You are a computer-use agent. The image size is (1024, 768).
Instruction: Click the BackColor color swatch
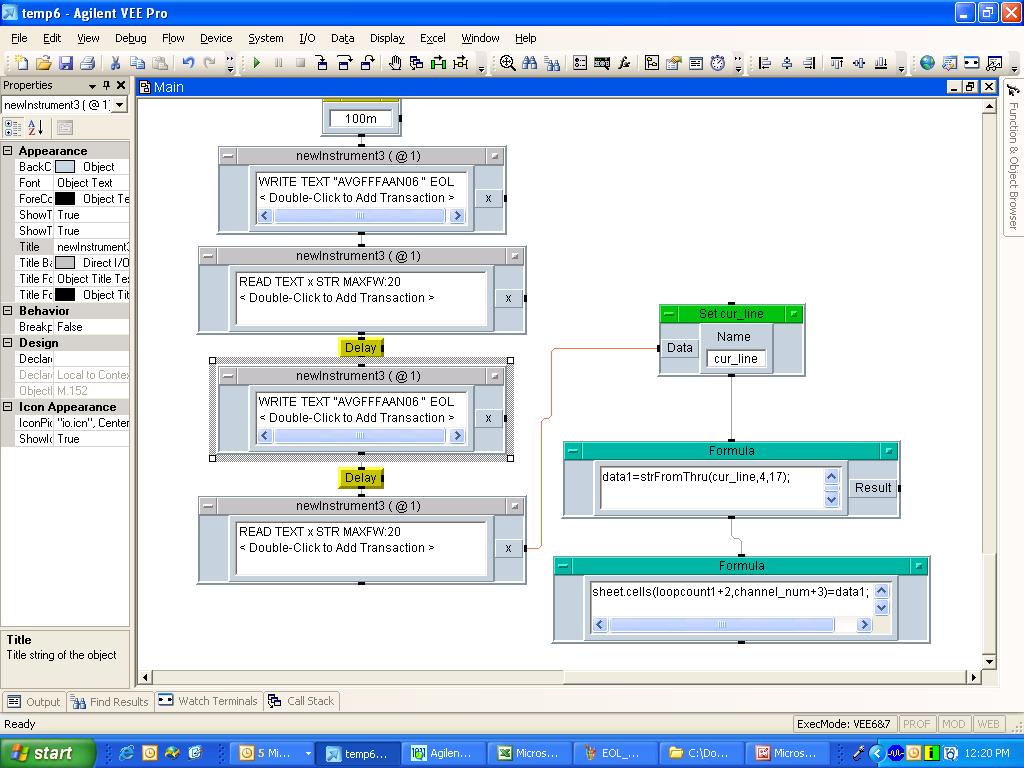[x=64, y=167]
